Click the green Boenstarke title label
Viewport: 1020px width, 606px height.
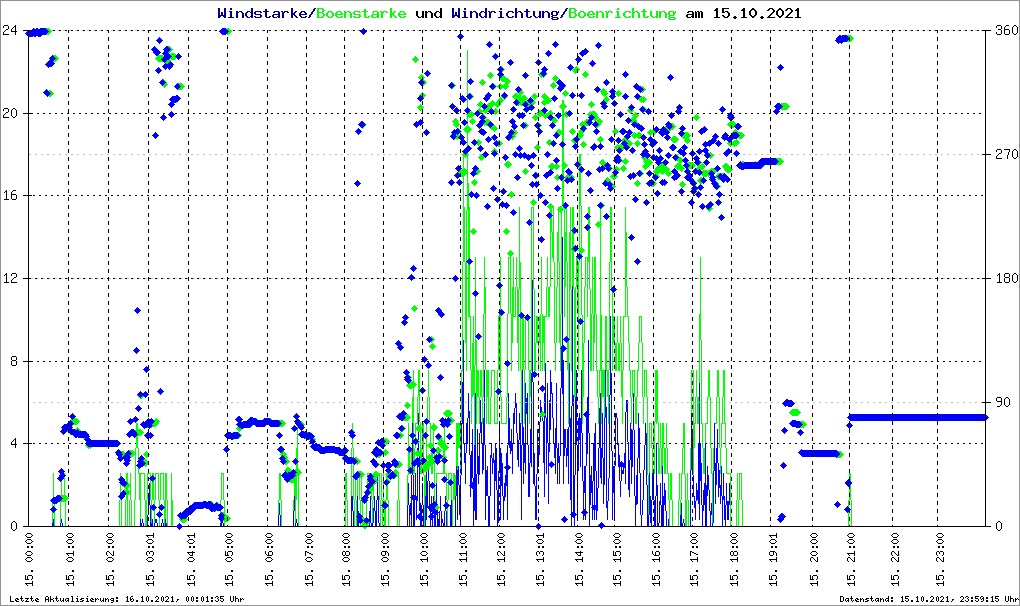click(363, 14)
